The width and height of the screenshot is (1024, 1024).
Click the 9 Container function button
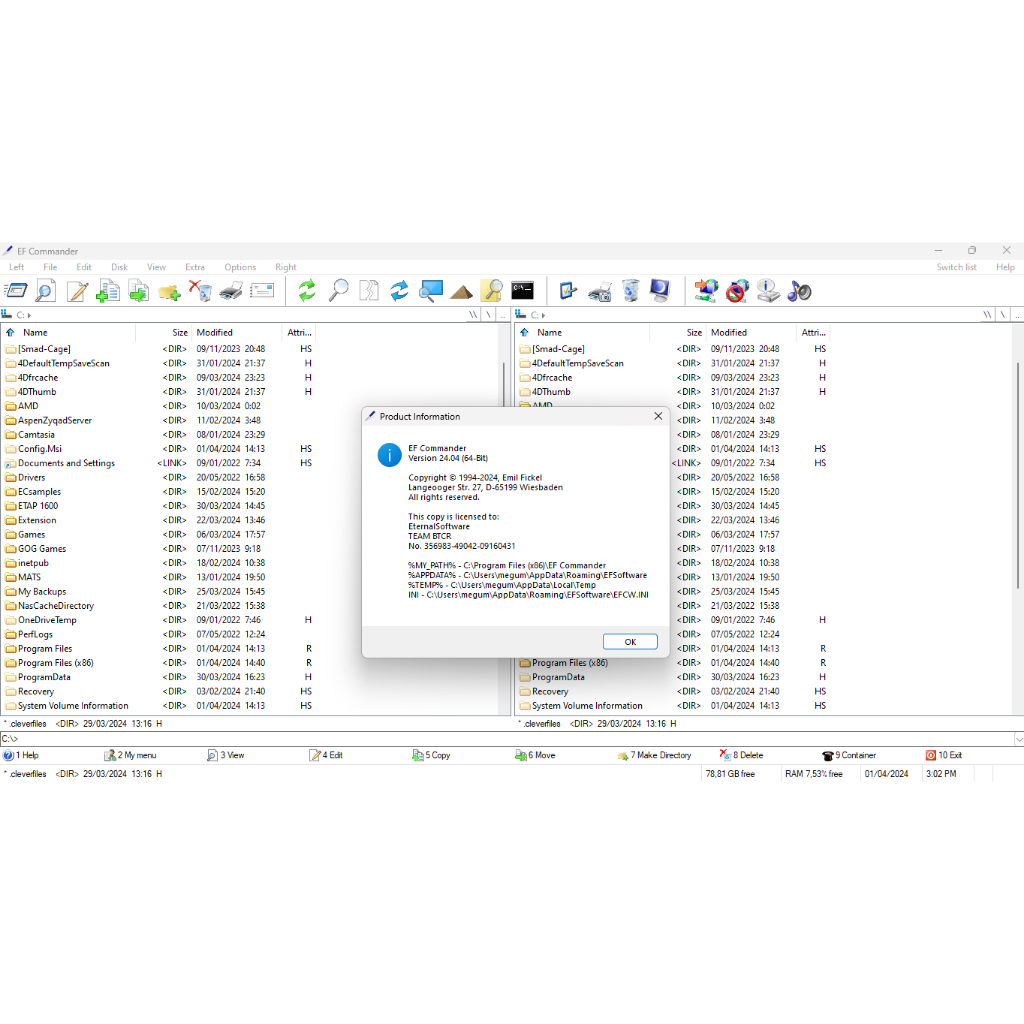click(849, 755)
